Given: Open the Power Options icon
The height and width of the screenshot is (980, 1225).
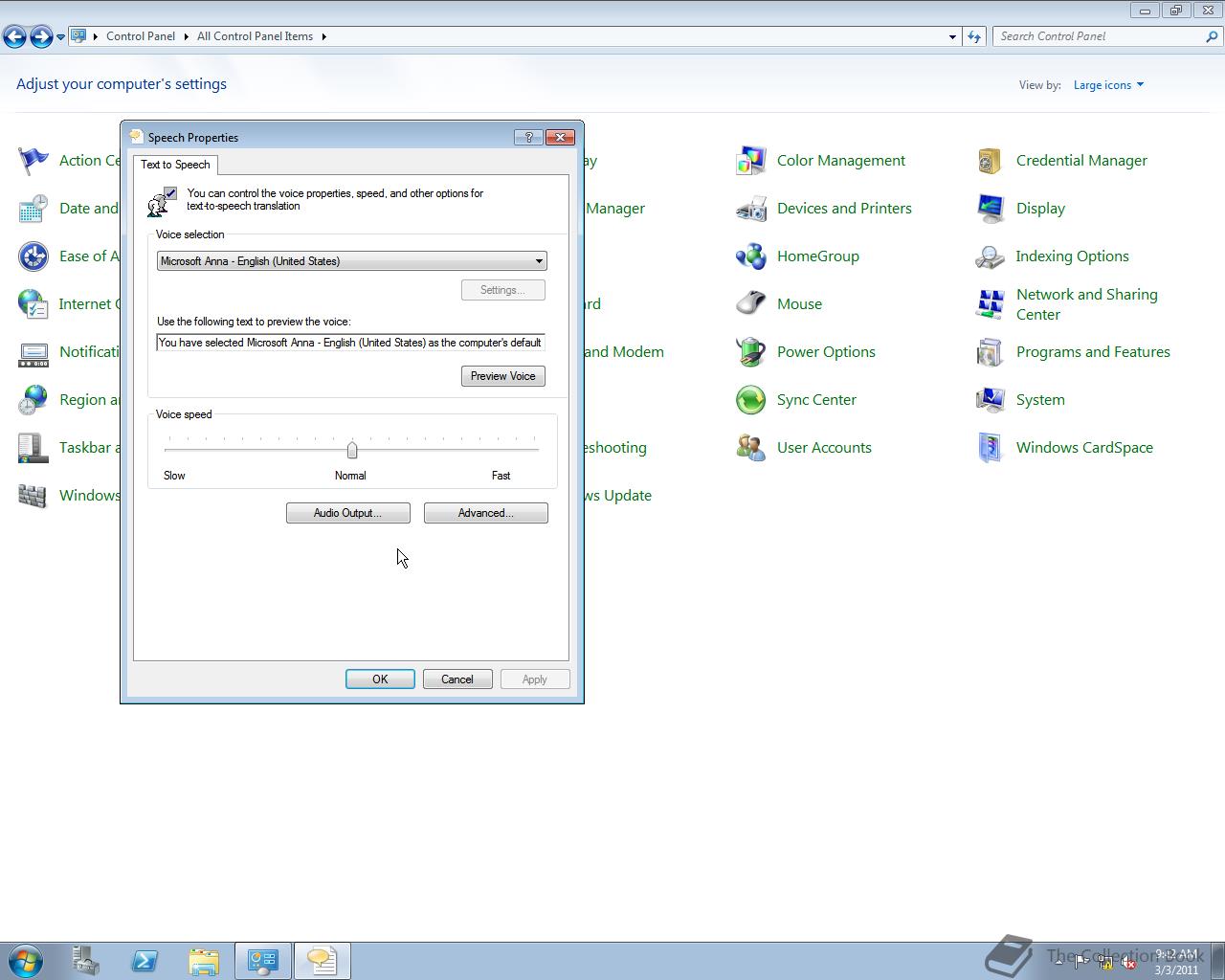Looking at the screenshot, I should pos(751,352).
